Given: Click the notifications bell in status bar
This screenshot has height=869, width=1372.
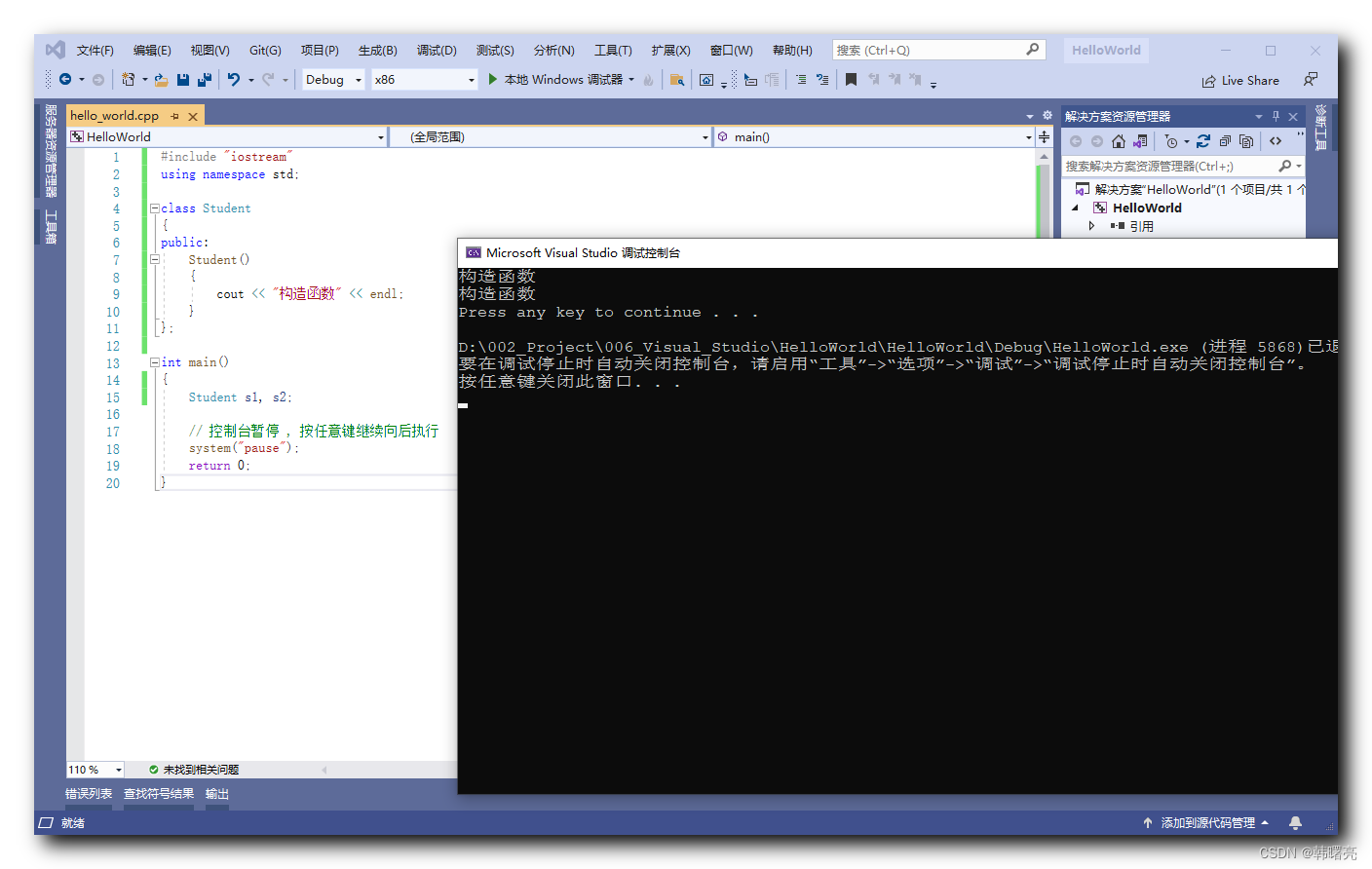Looking at the screenshot, I should [1295, 823].
